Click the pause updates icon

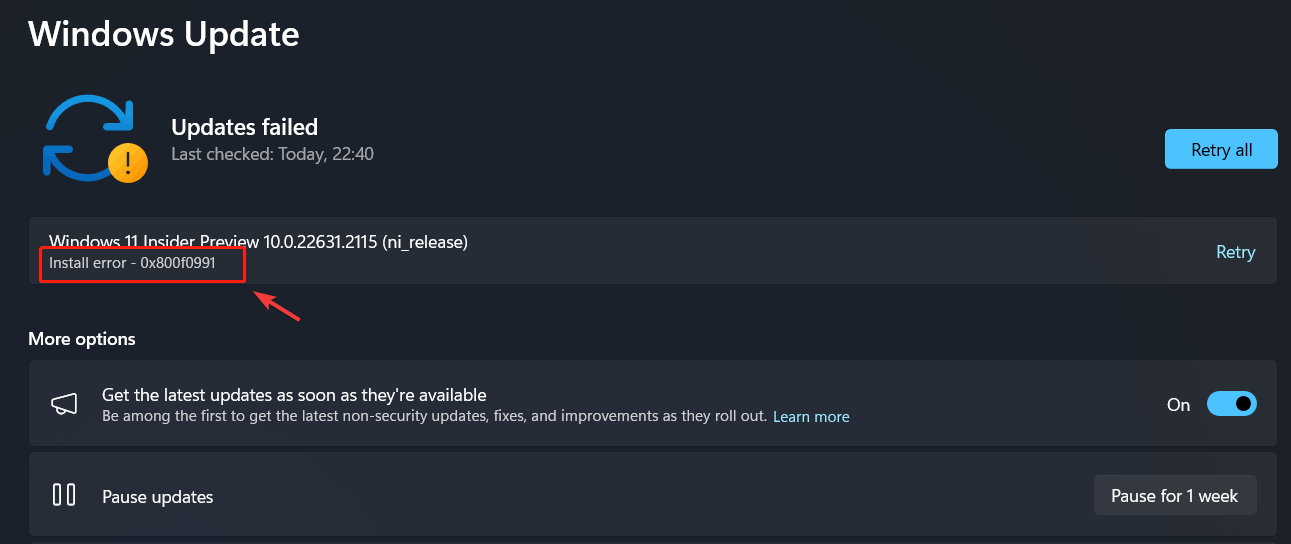[64, 495]
